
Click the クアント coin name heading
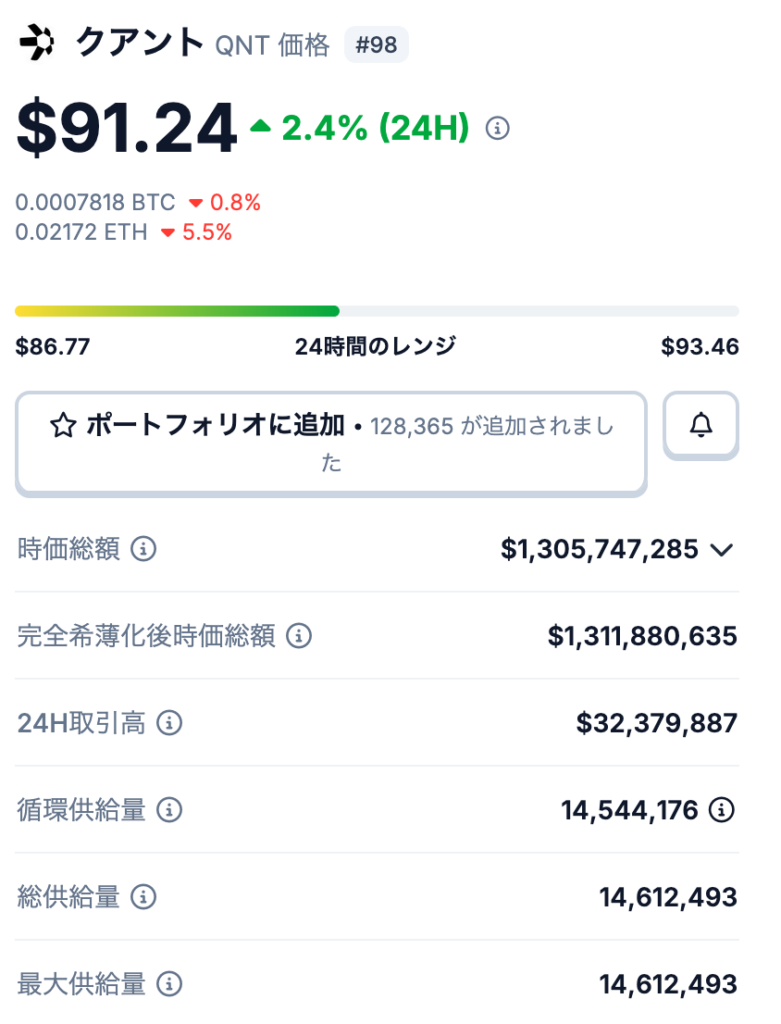(139, 43)
